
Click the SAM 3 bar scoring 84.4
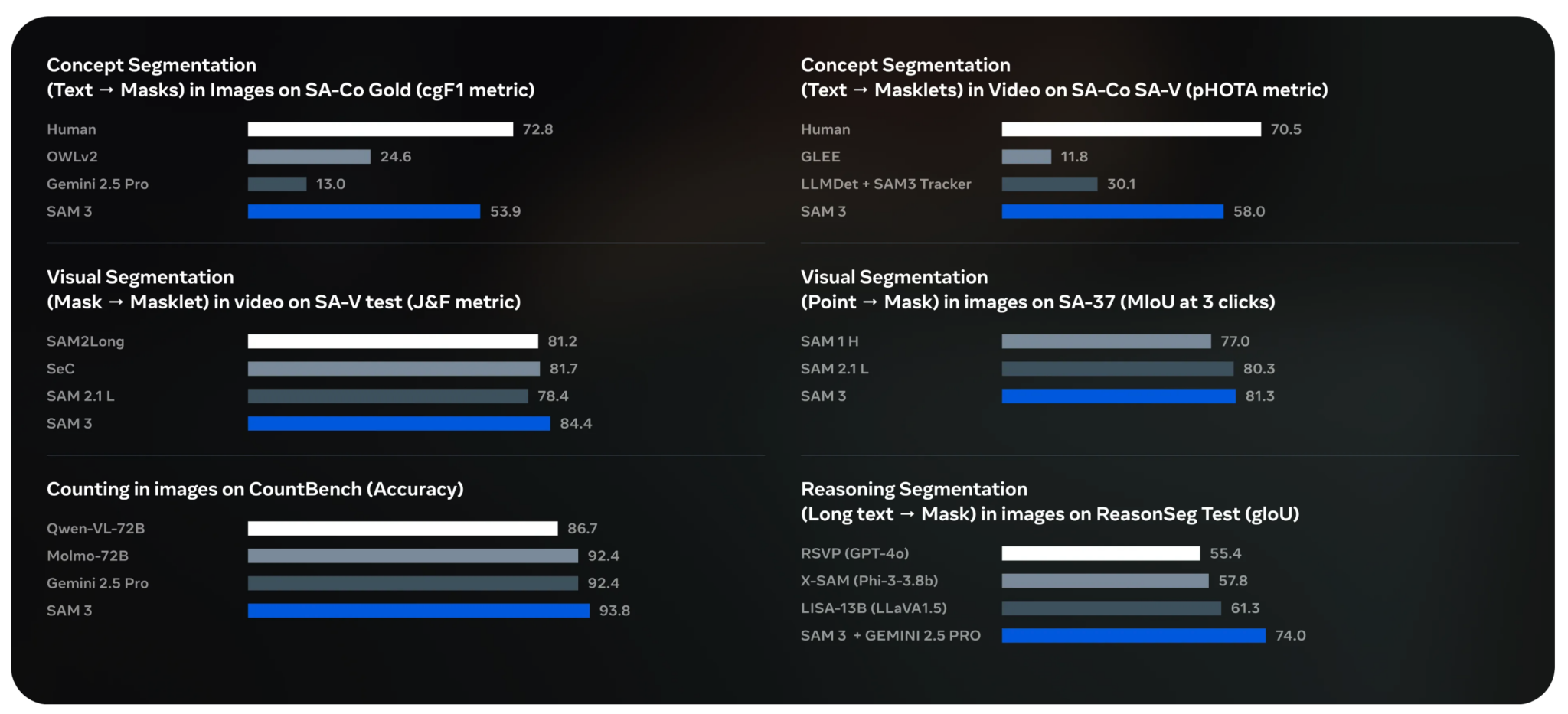coord(399,423)
